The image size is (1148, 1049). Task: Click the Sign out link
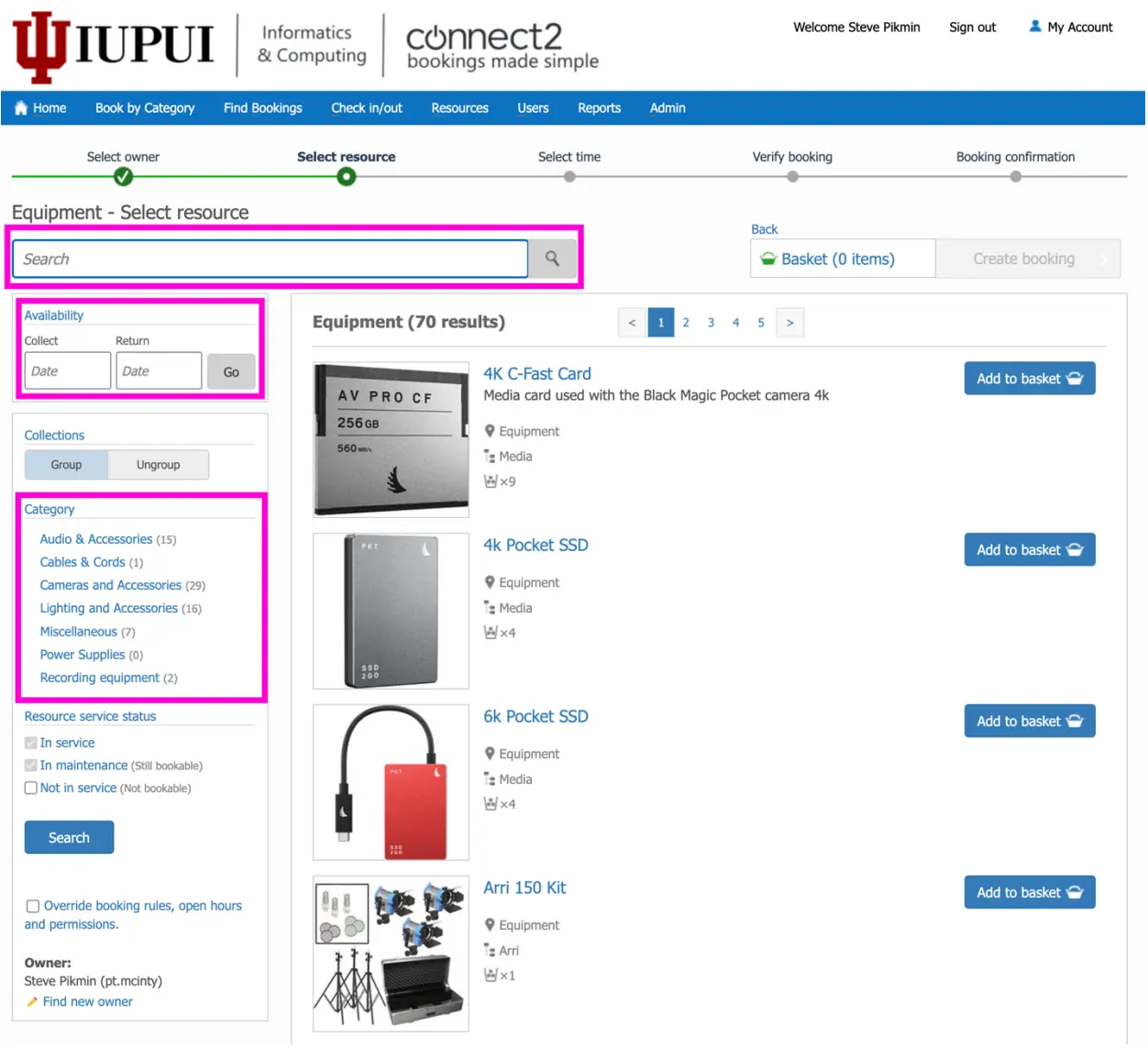point(972,28)
